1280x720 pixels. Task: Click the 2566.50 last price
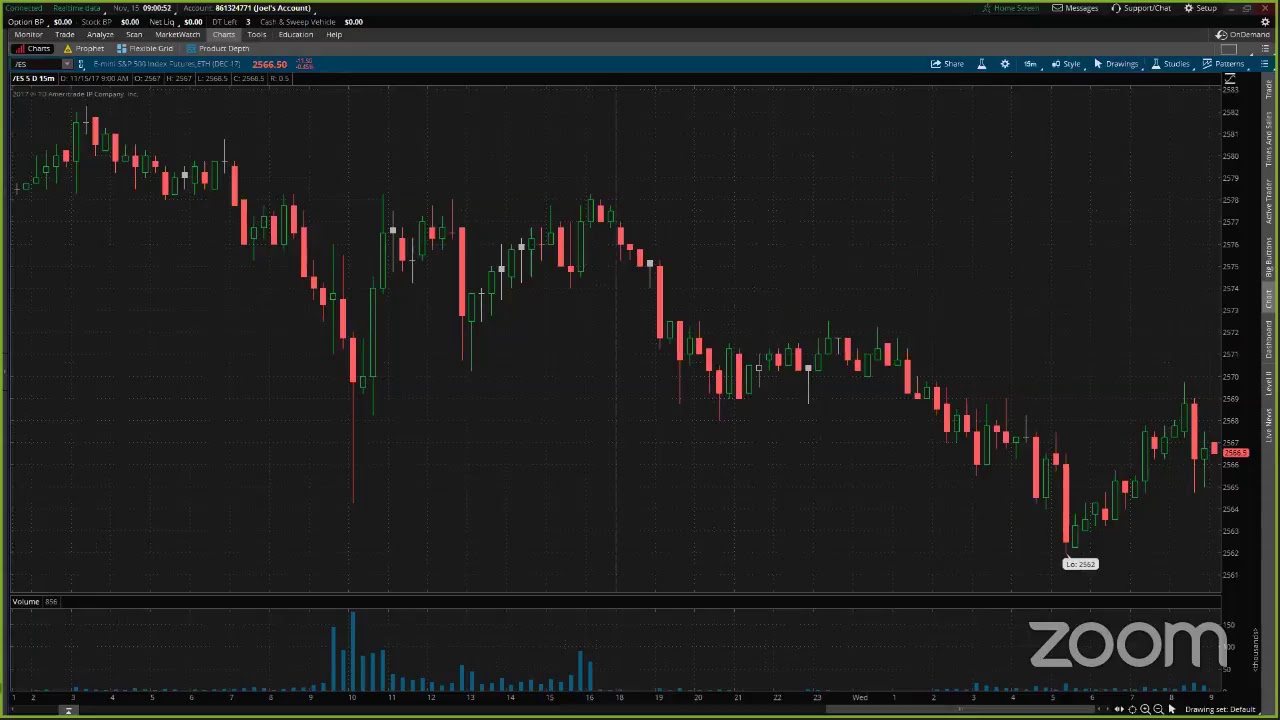click(x=269, y=64)
